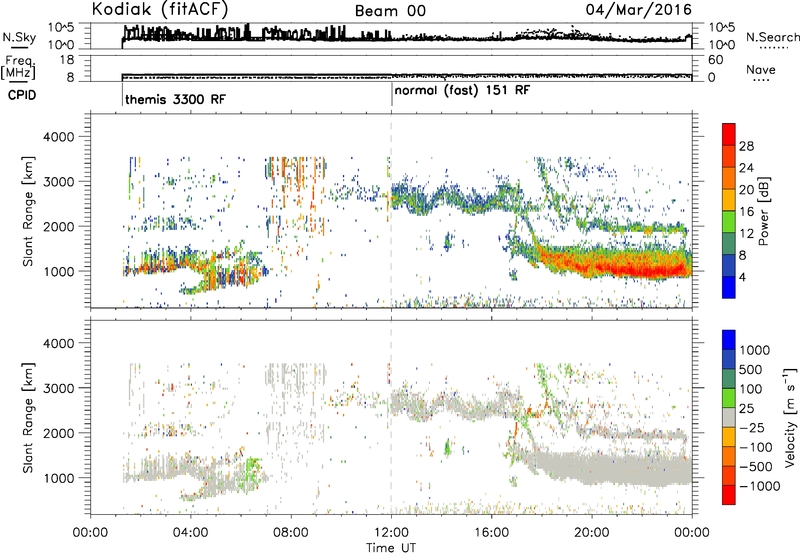Click the '16' tick on Power scale
800x554 pixels.
tap(746, 212)
